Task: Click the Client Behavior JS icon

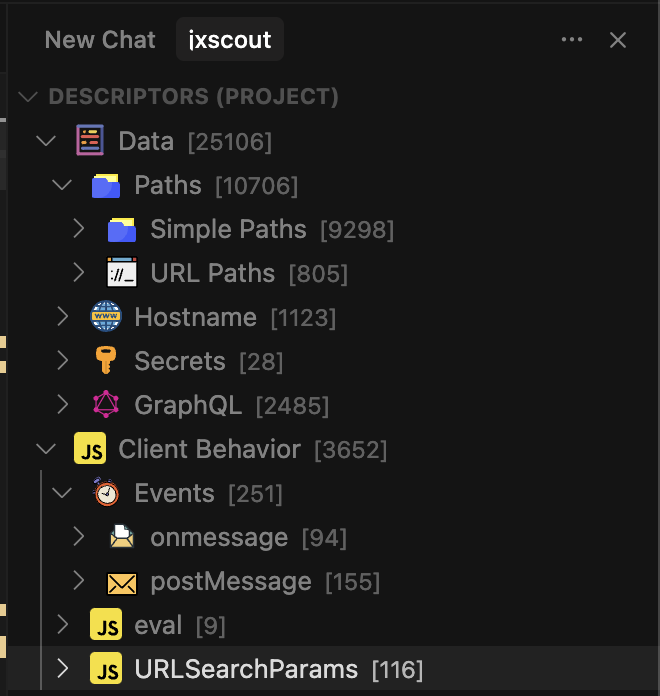Action: [90, 449]
